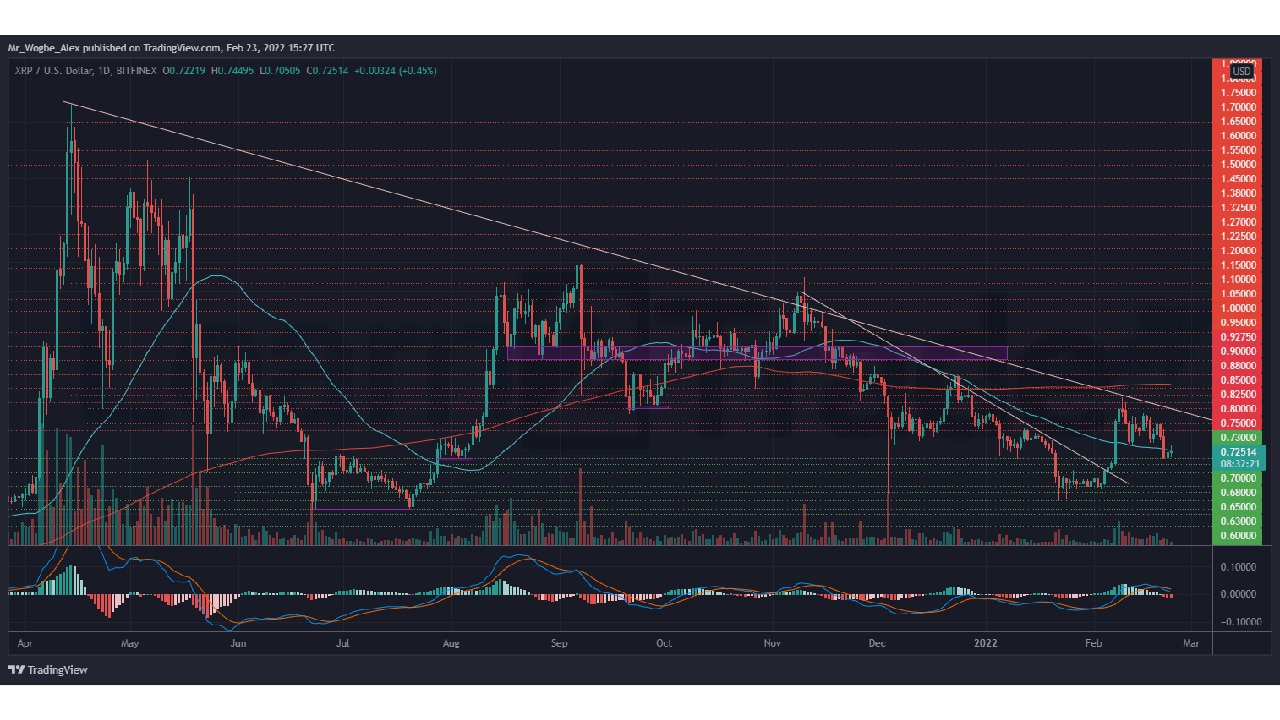Click the Feb label on the time axis
Screen dimensions: 1280x720
pos(1093,645)
